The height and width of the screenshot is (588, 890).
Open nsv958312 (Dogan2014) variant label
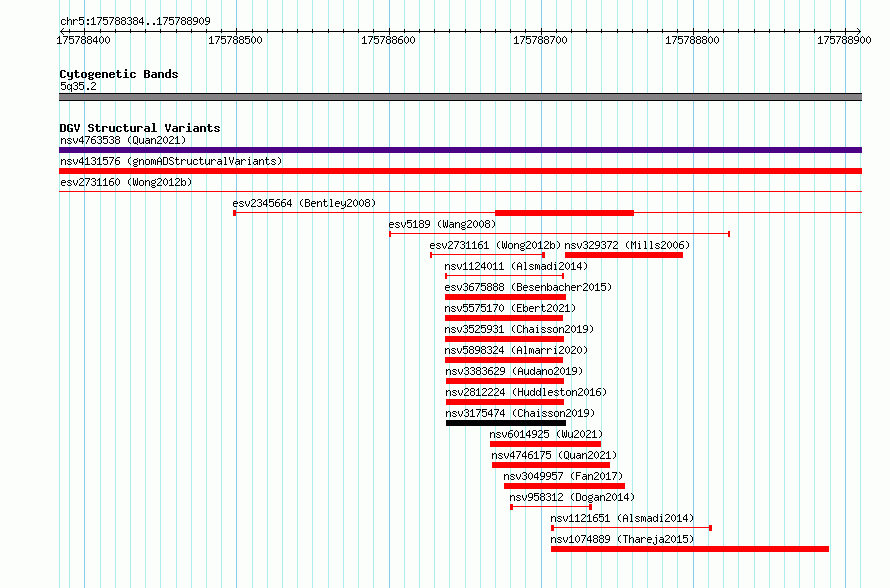point(572,497)
